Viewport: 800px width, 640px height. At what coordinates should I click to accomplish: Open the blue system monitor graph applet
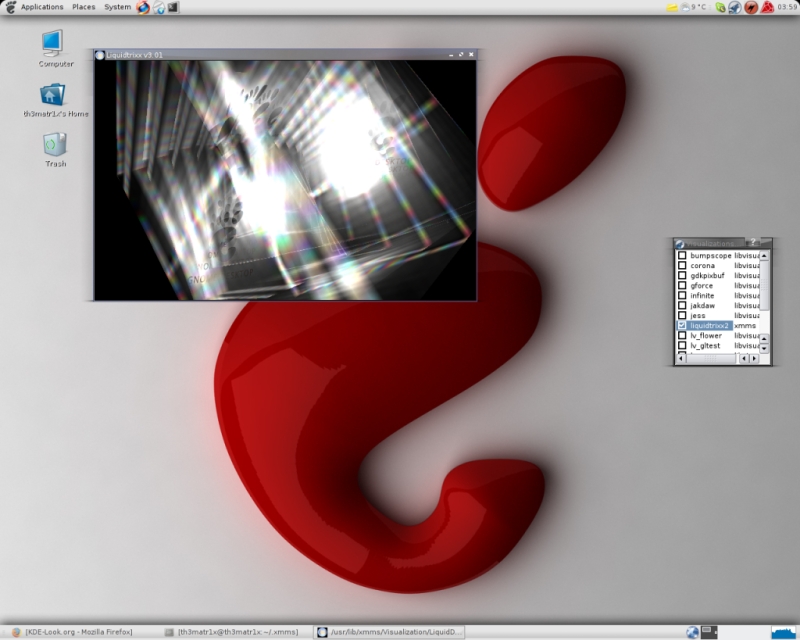pos(784,632)
